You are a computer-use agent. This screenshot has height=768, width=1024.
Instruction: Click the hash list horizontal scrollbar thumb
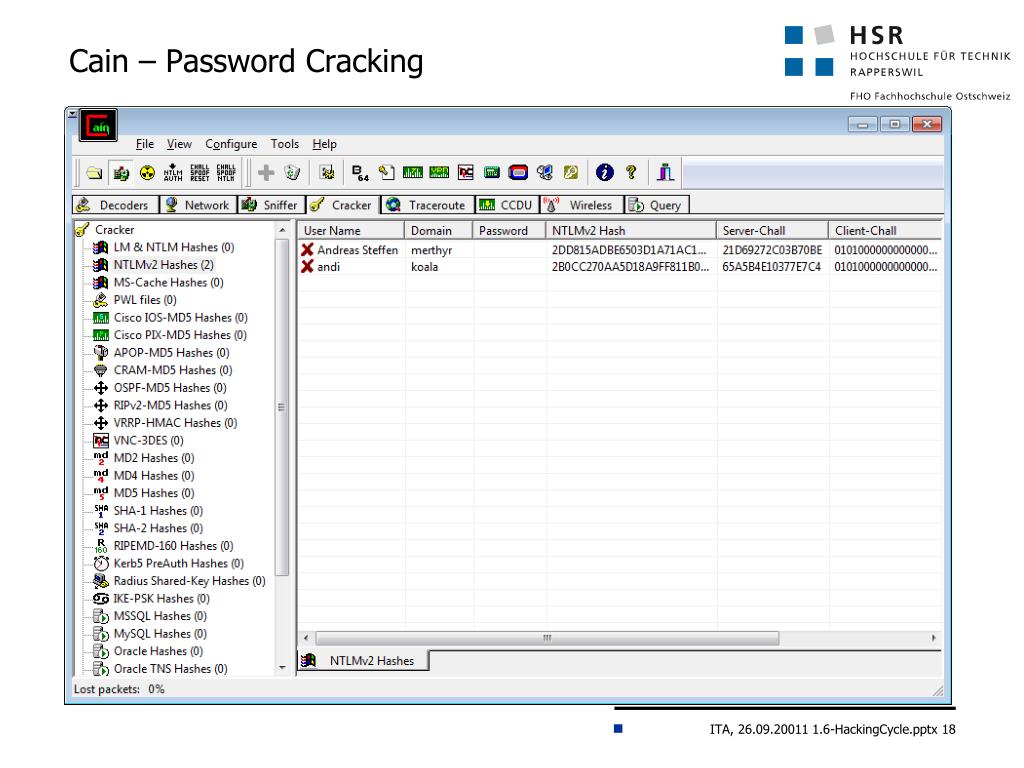point(547,638)
